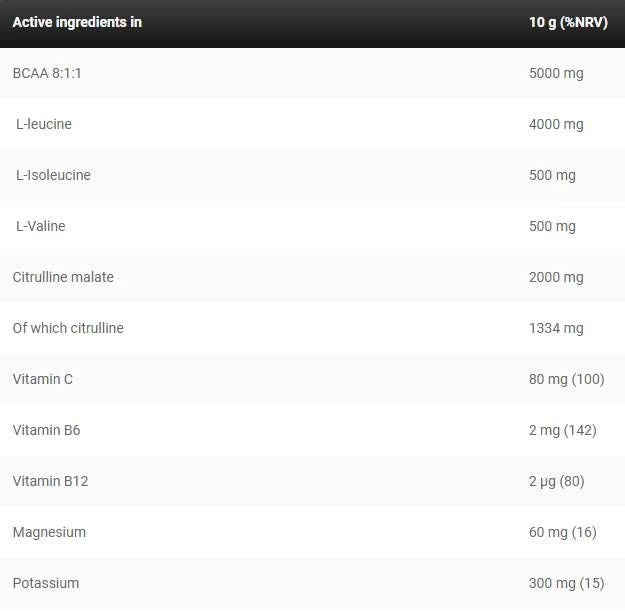Click the Vitamin B6 row label
Screen dimensions: 625x612
pos(47,430)
